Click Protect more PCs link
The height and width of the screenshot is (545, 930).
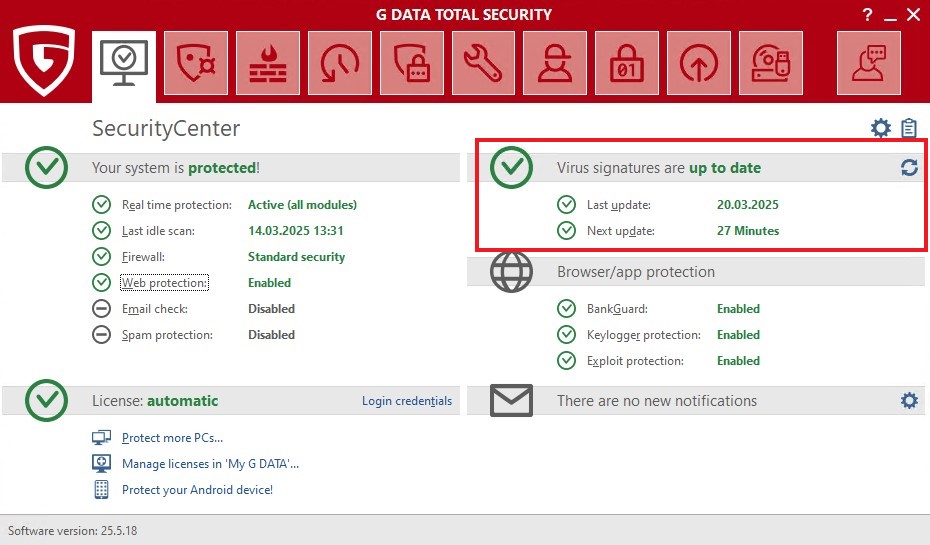click(x=172, y=438)
